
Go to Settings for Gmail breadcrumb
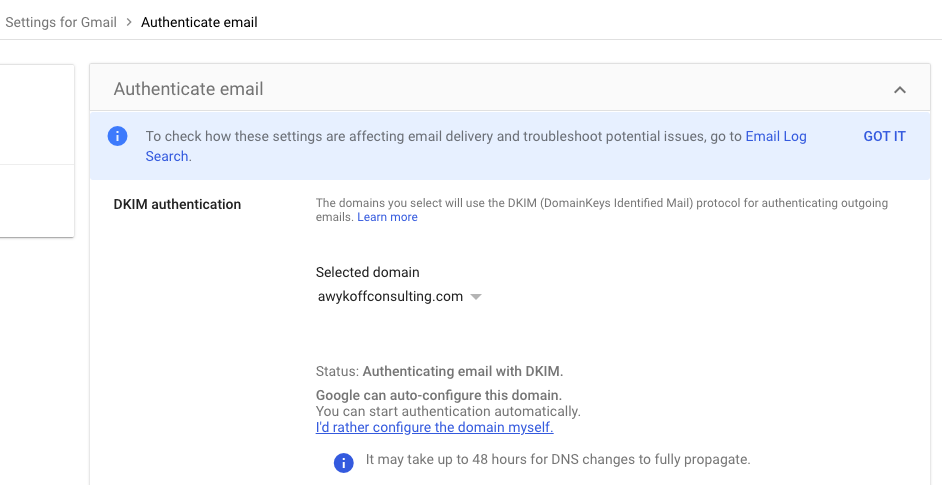point(60,22)
